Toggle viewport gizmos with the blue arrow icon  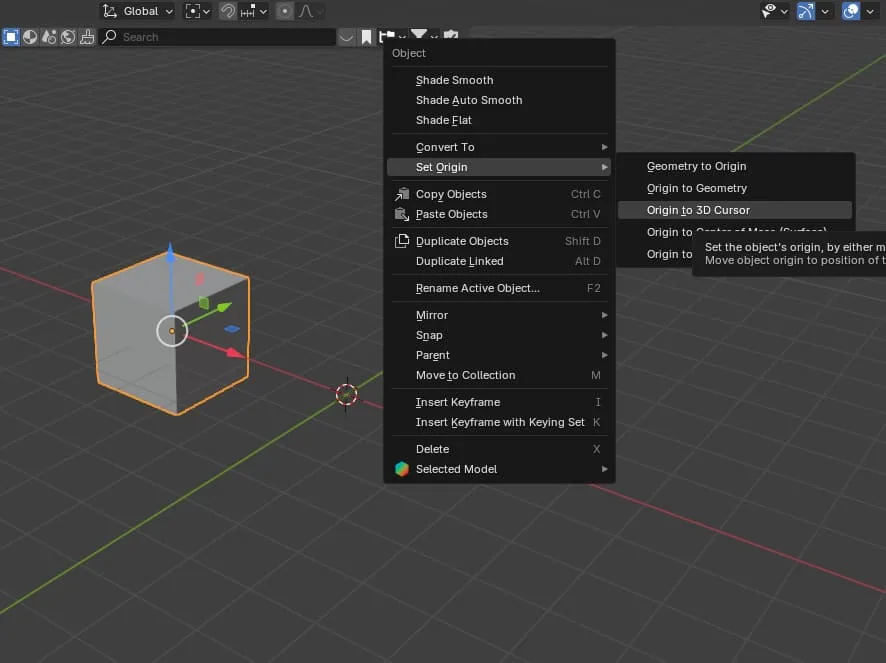click(806, 11)
